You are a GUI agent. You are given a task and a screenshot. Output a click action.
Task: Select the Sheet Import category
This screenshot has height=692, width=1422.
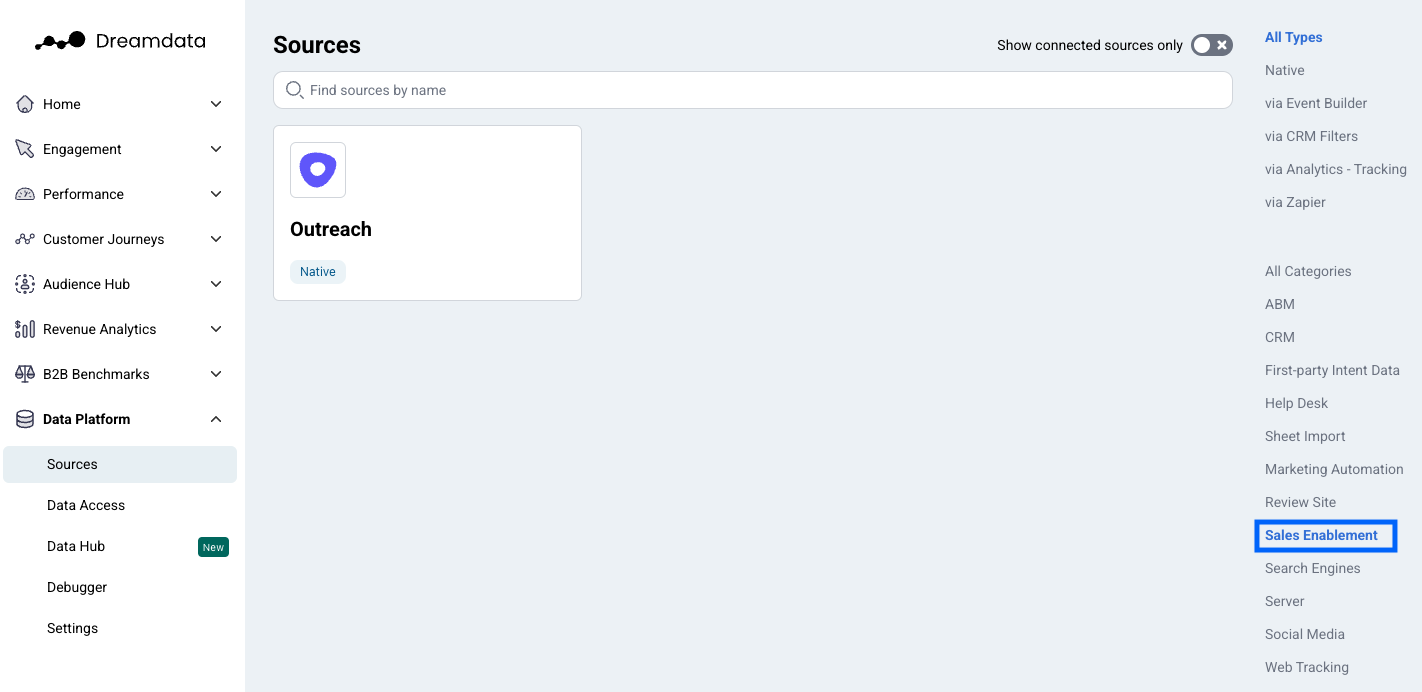[x=1305, y=436]
